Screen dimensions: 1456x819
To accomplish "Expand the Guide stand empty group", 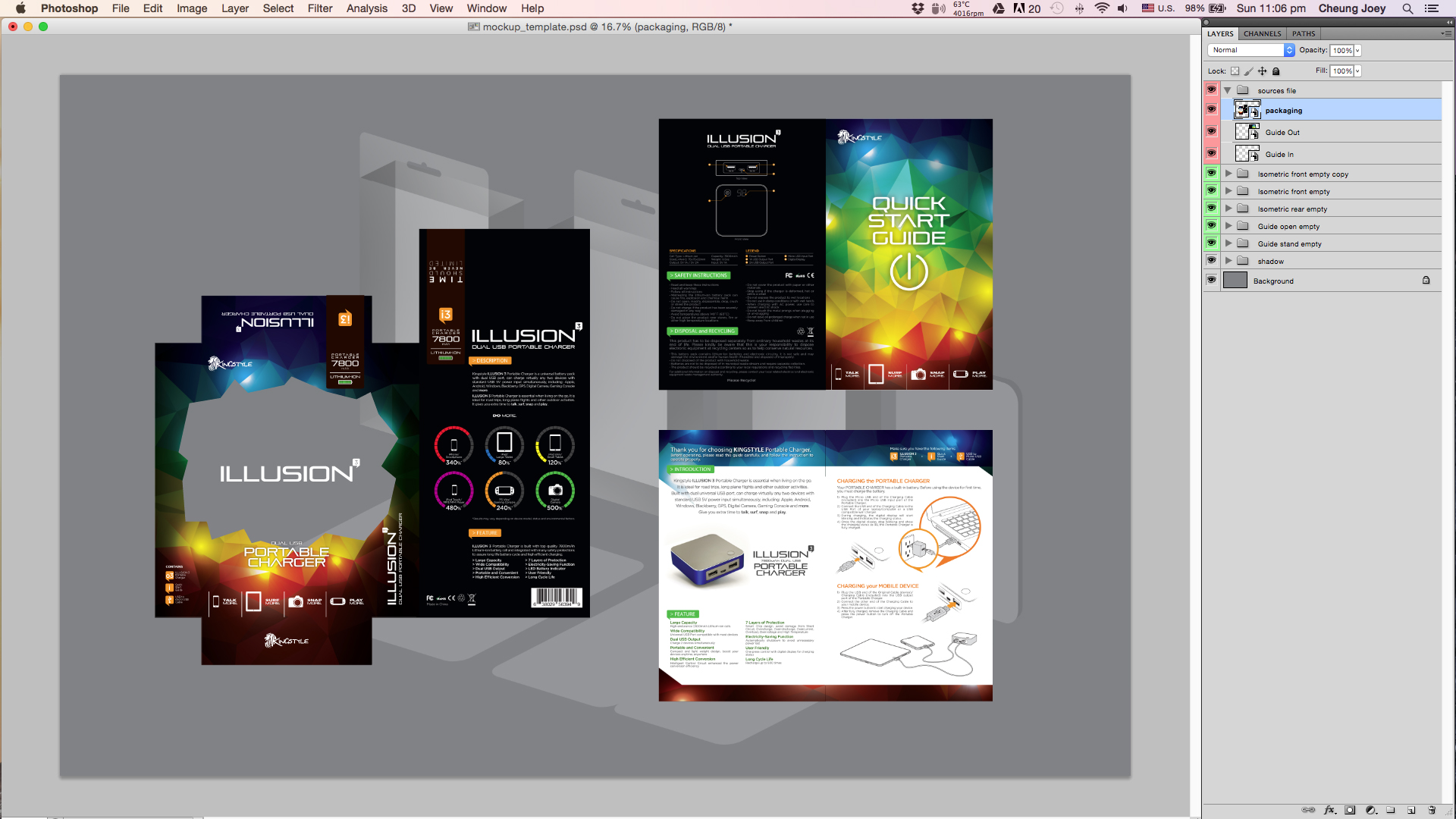I will point(1228,243).
